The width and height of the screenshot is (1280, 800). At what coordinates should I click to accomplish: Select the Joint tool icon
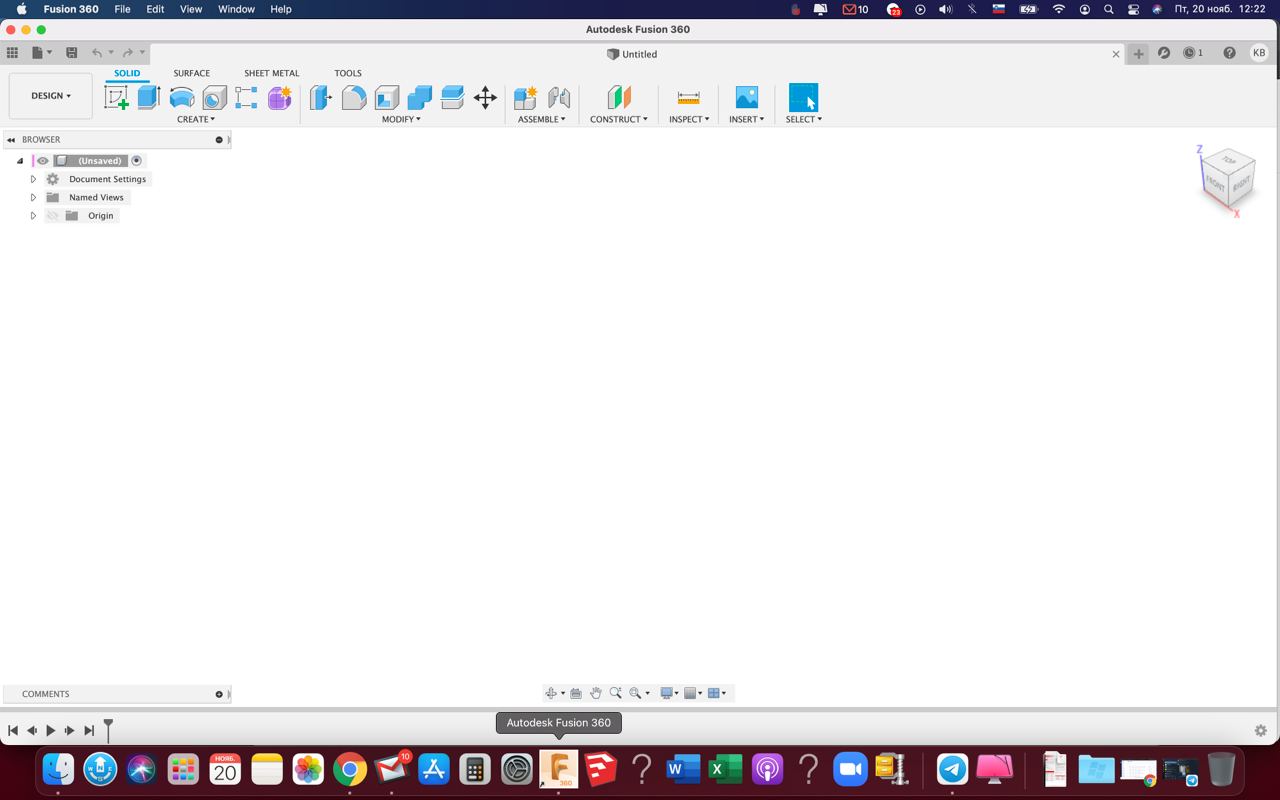[x=559, y=97]
